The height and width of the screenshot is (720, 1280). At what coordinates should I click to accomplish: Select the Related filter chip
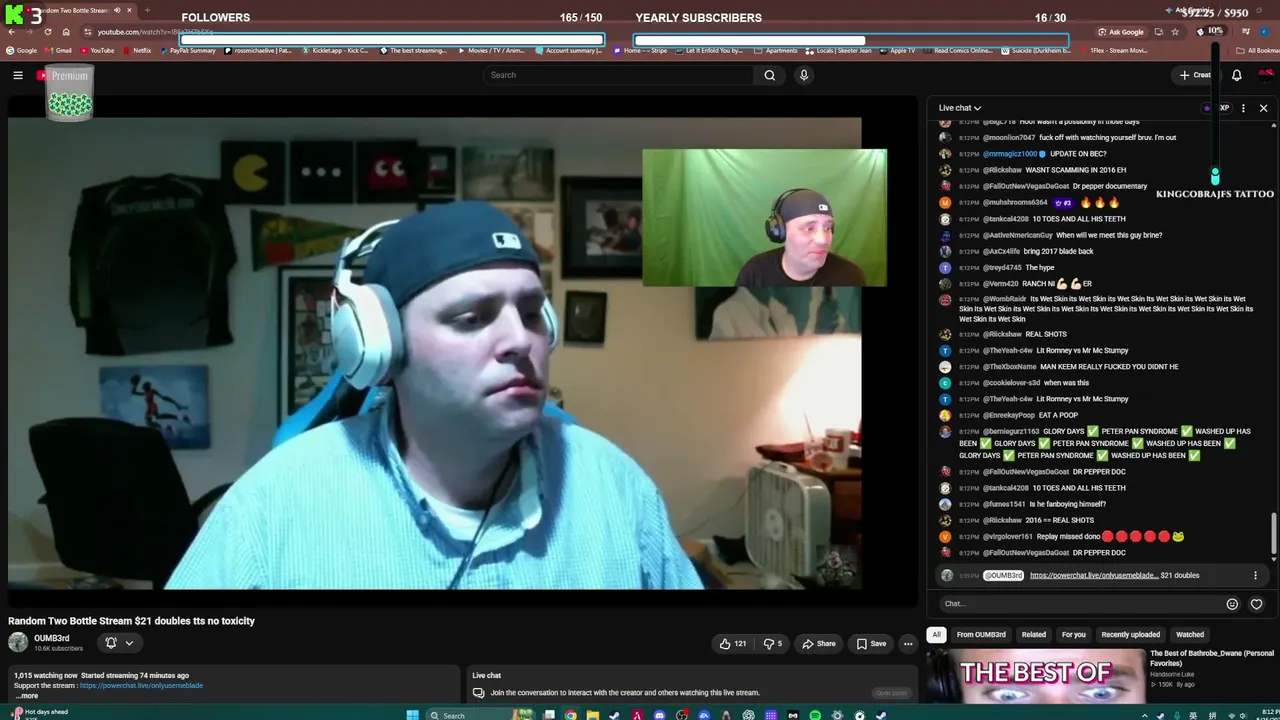[1034, 635]
